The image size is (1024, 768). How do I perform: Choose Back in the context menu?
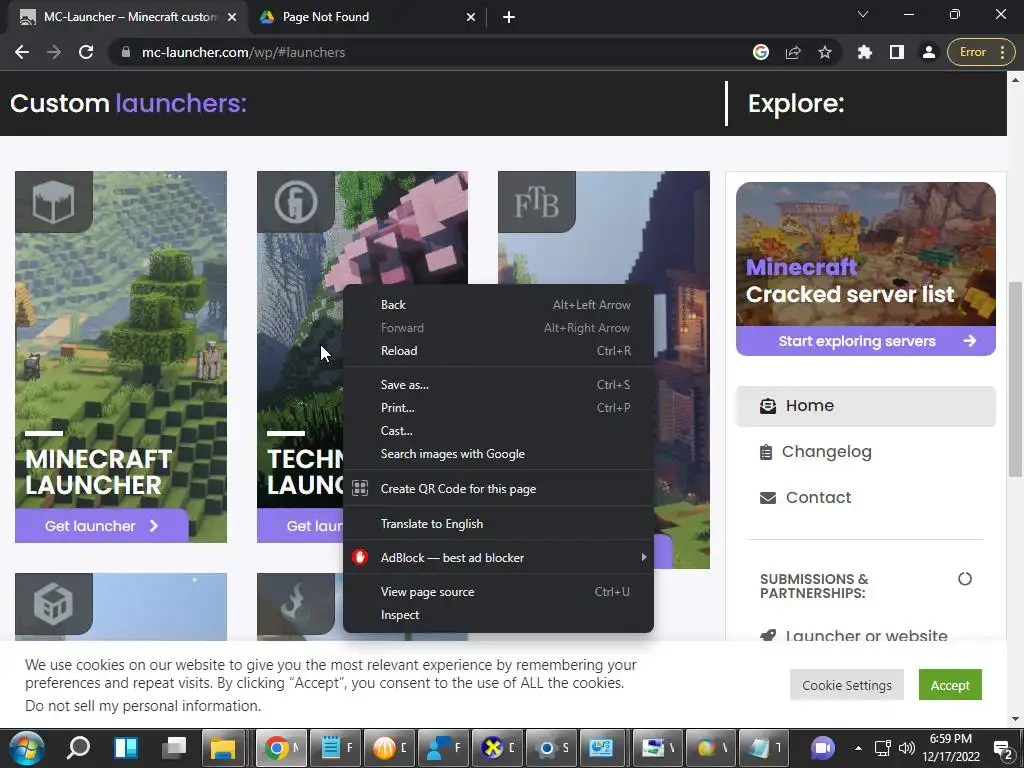click(498, 305)
